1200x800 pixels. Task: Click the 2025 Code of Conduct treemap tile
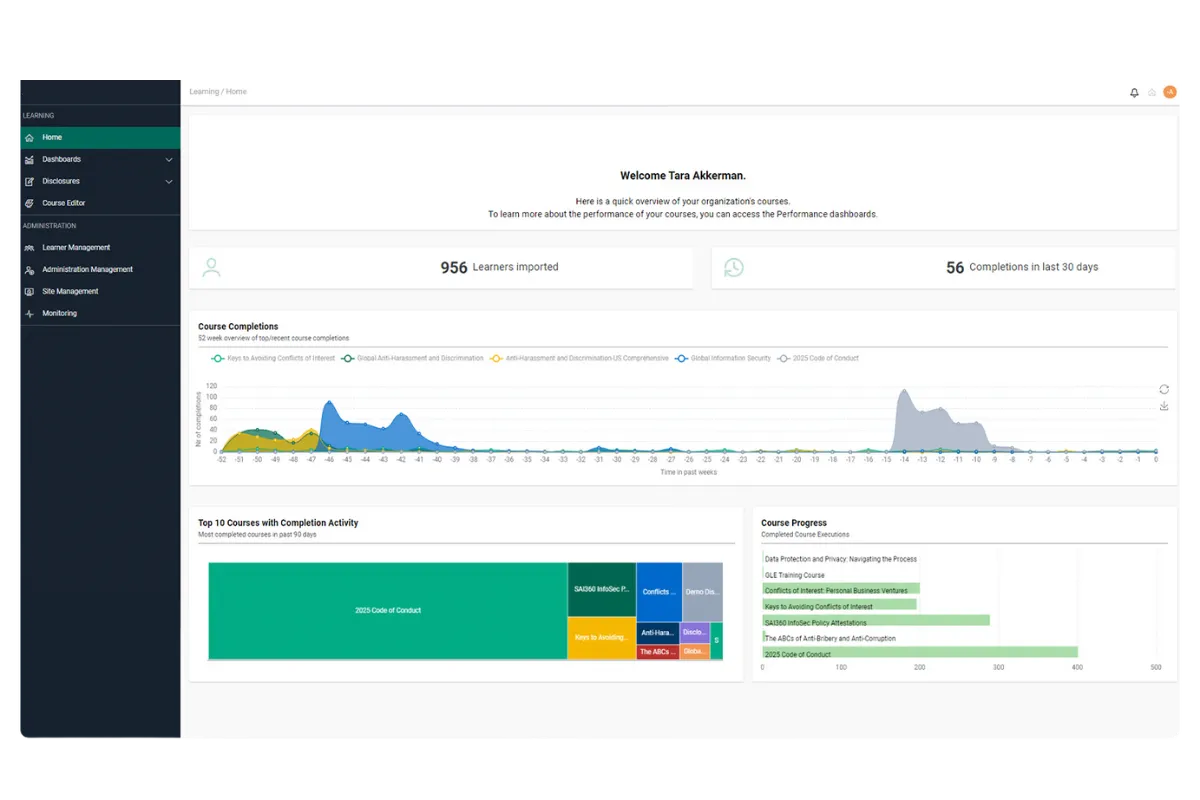tap(388, 610)
